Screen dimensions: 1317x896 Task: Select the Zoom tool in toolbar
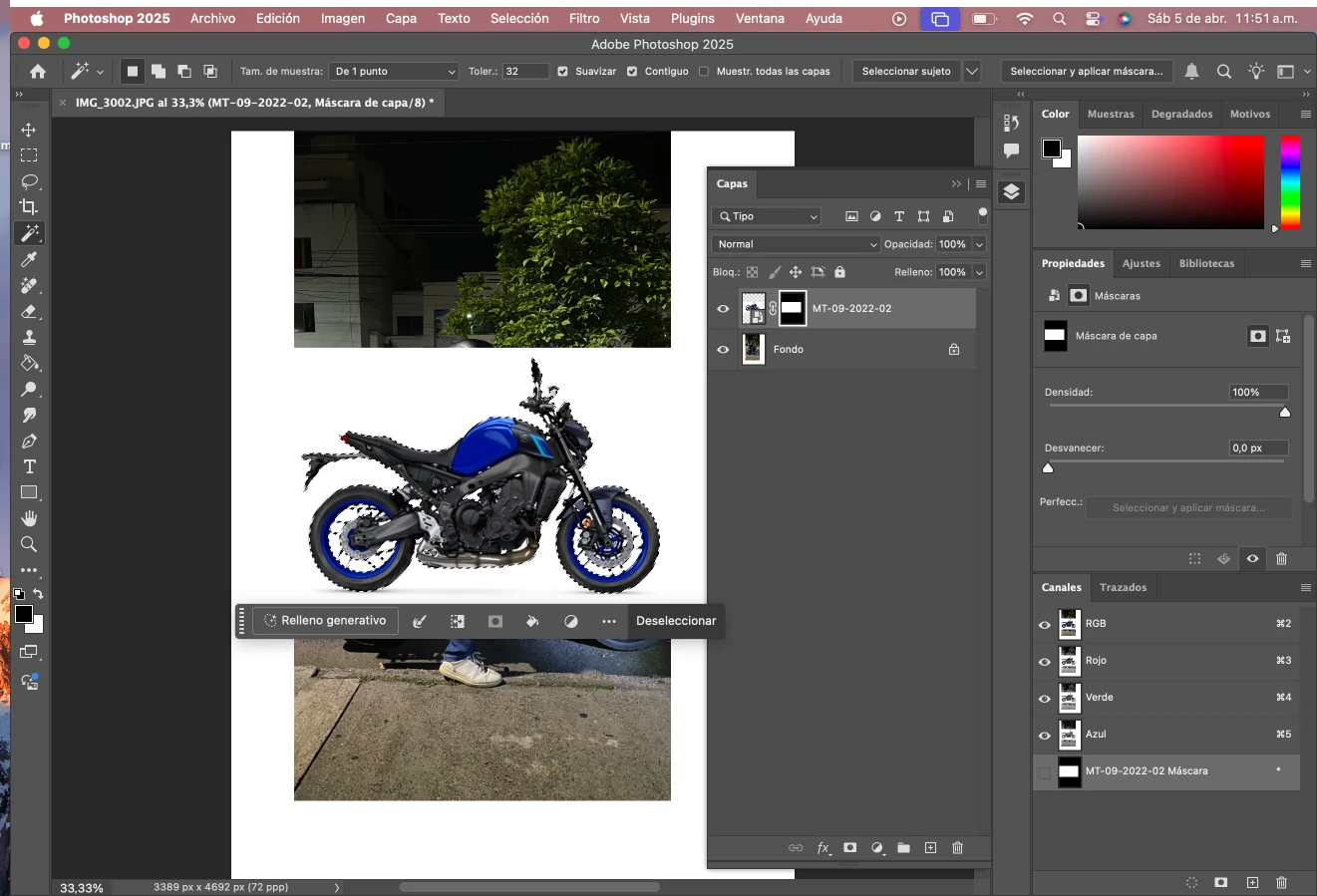(29, 544)
